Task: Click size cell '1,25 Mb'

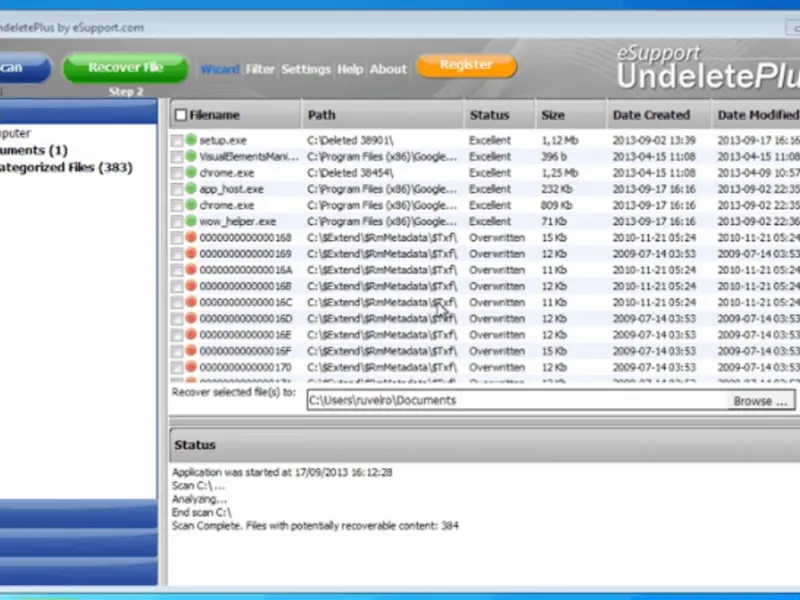Action: tap(560, 173)
